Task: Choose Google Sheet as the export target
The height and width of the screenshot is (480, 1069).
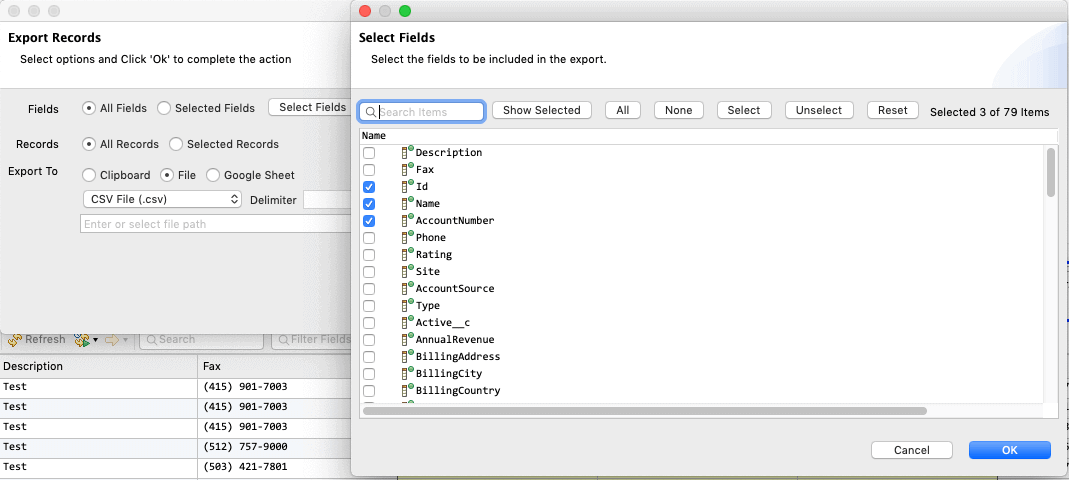Action: click(x=213, y=175)
